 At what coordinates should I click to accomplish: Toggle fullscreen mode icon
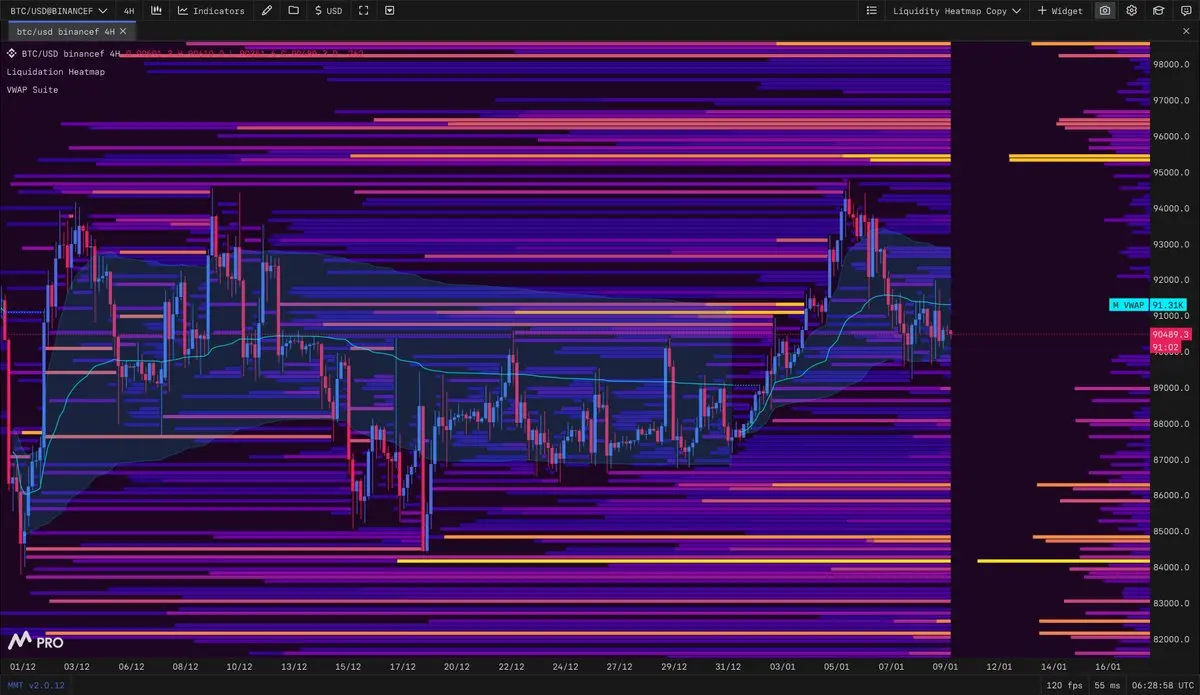click(363, 10)
